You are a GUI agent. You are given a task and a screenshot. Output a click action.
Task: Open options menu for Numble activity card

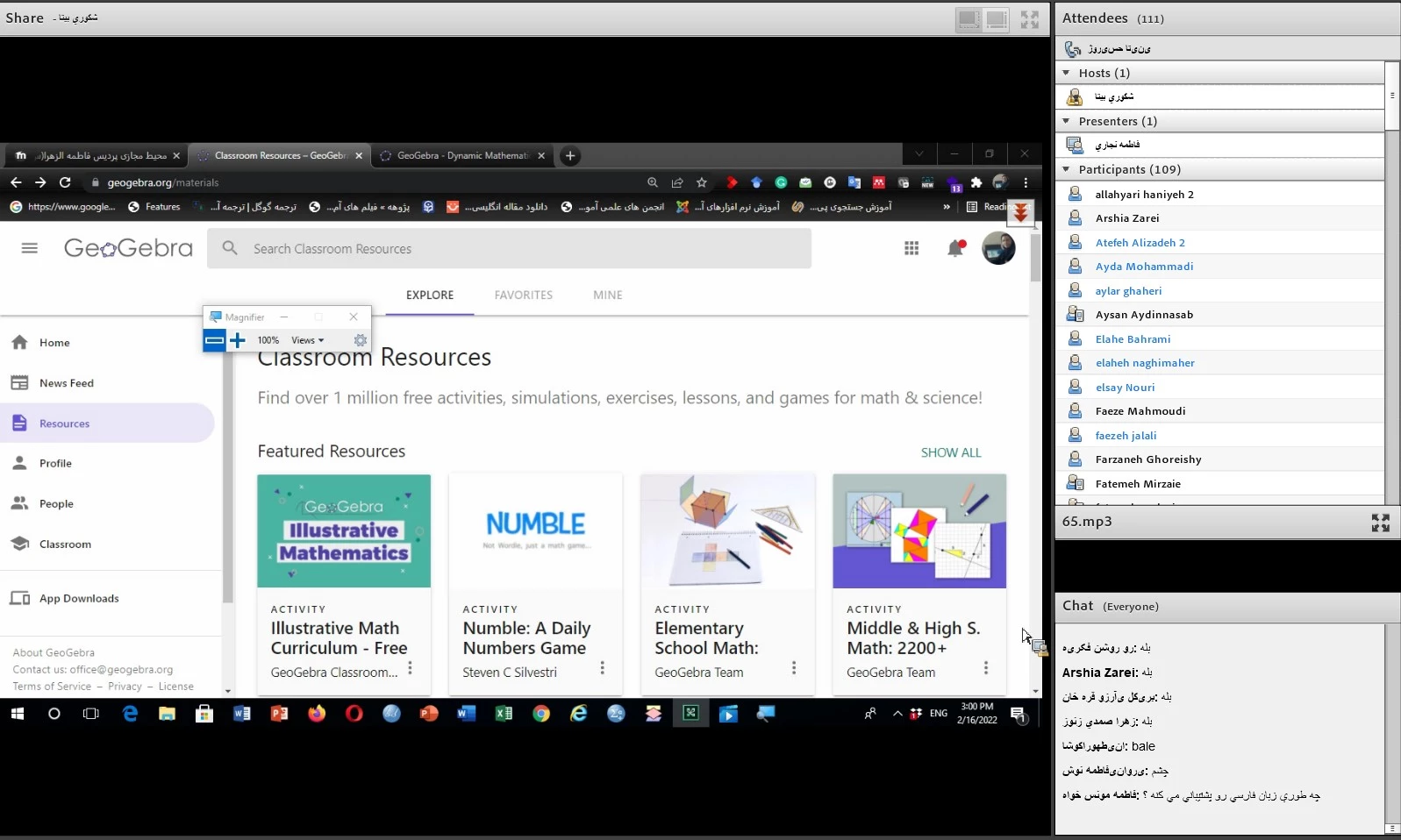click(x=602, y=668)
